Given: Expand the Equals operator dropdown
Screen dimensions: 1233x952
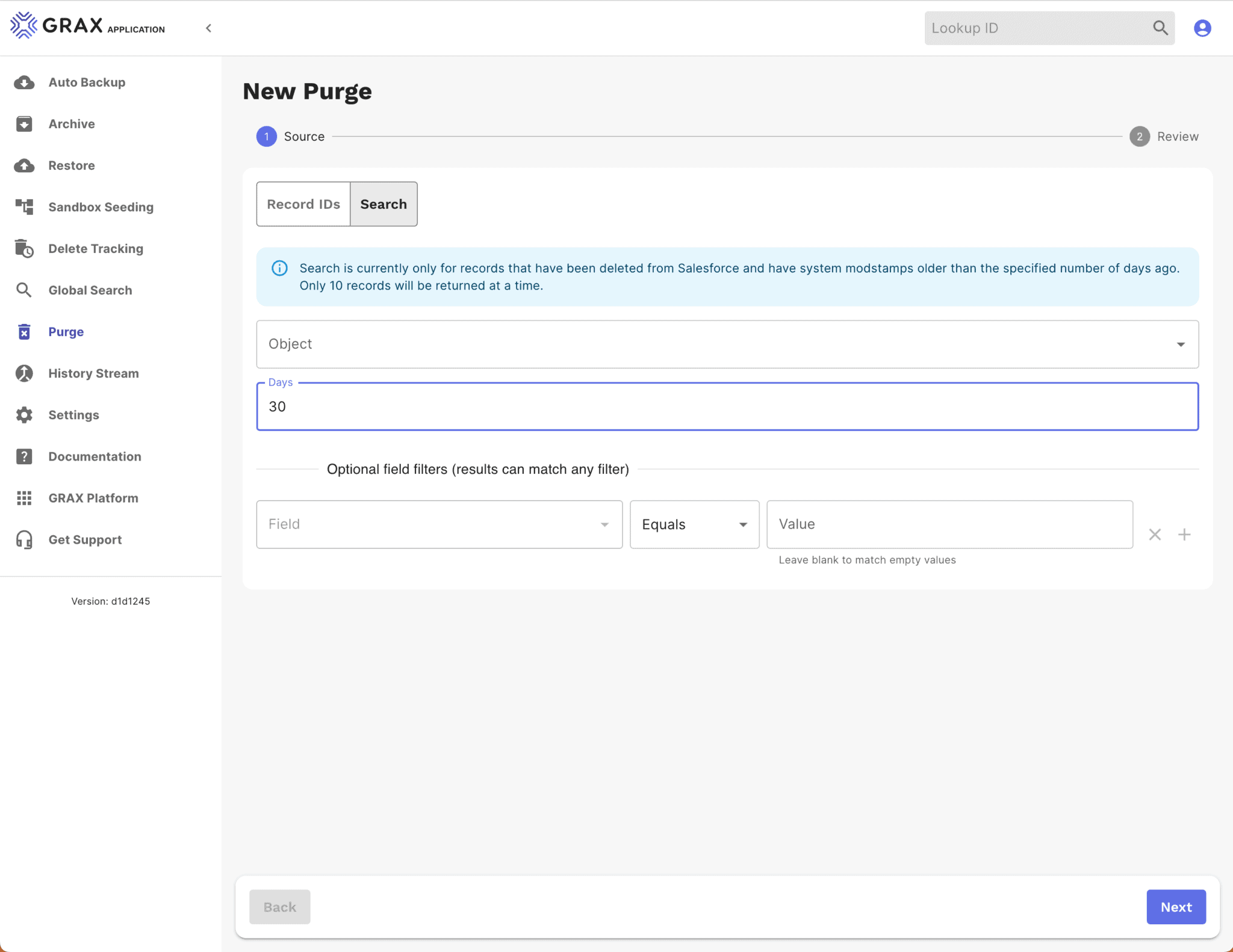Looking at the screenshot, I should point(694,524).
